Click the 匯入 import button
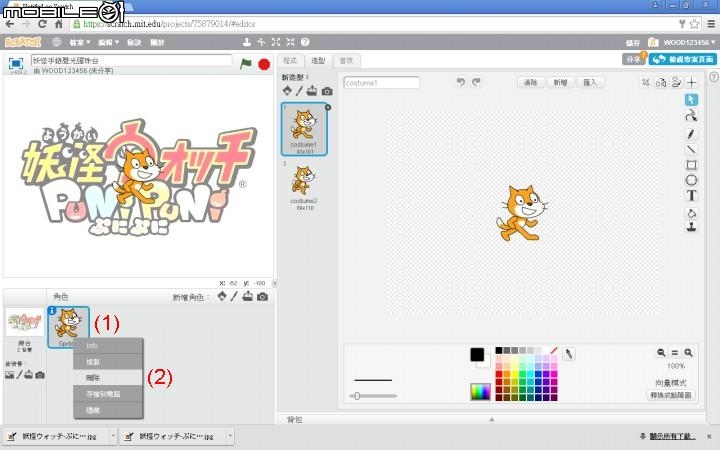Screen dimensions: 720x450 pyautogui.click(x=590, y=83)
